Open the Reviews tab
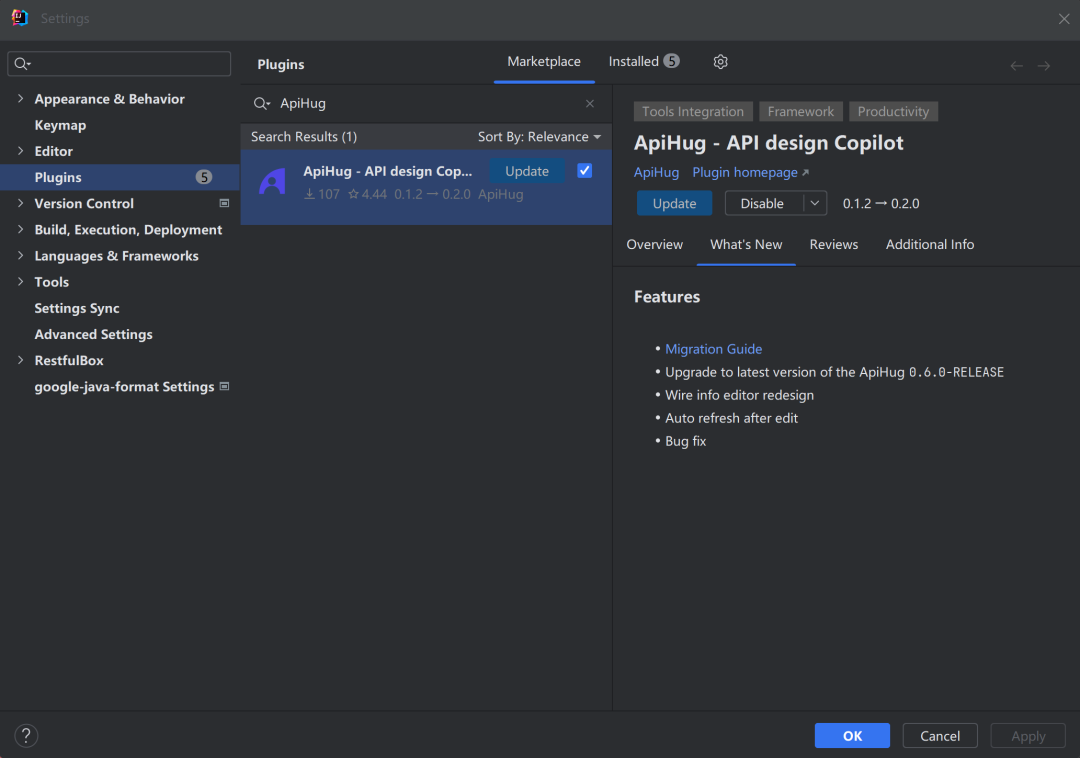This screenshot has width=1080, height=758. click(x=833, y=245)
